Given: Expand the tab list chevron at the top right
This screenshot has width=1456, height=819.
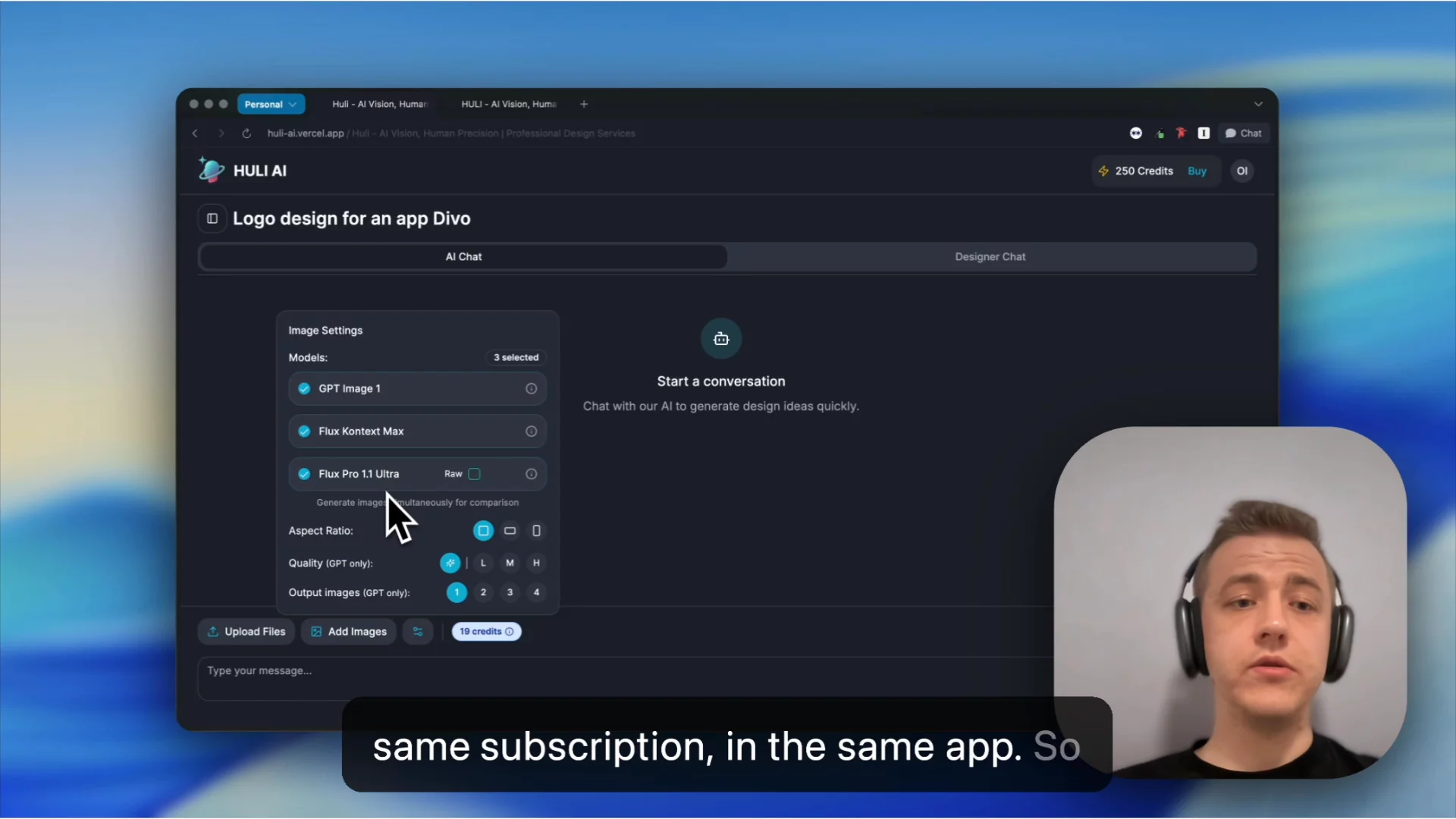Looking at the screenshot, I should [x=1258, y=104].
